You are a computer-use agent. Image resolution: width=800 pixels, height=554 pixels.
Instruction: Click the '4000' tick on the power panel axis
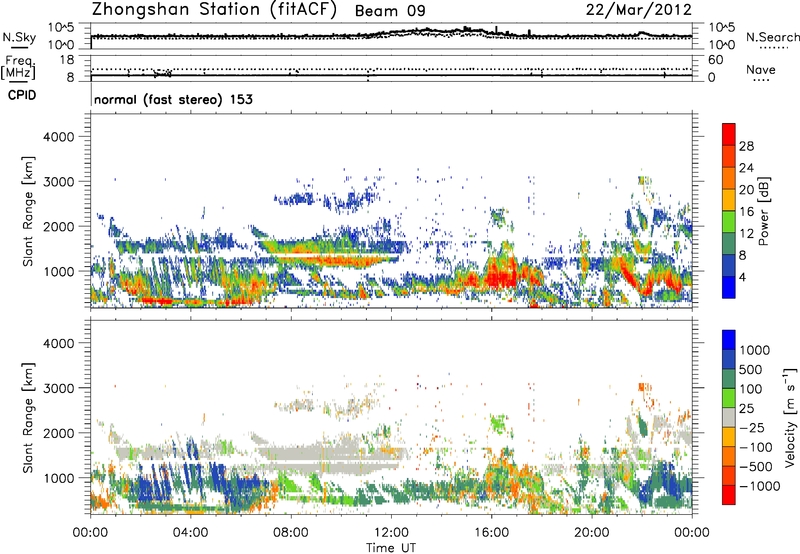[58, 137]
